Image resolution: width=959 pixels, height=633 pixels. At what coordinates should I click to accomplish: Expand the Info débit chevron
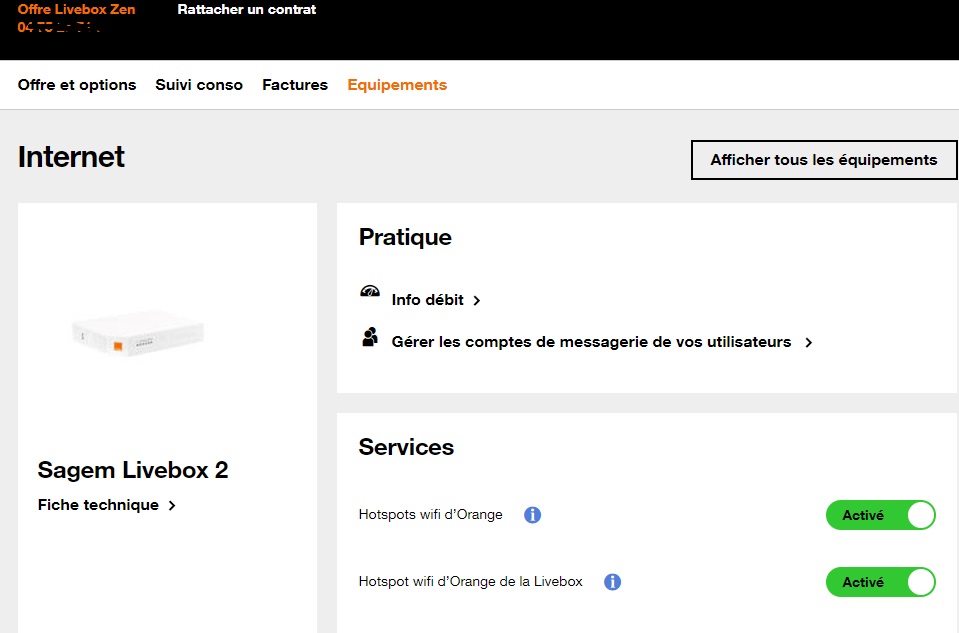tap(477, 300)
